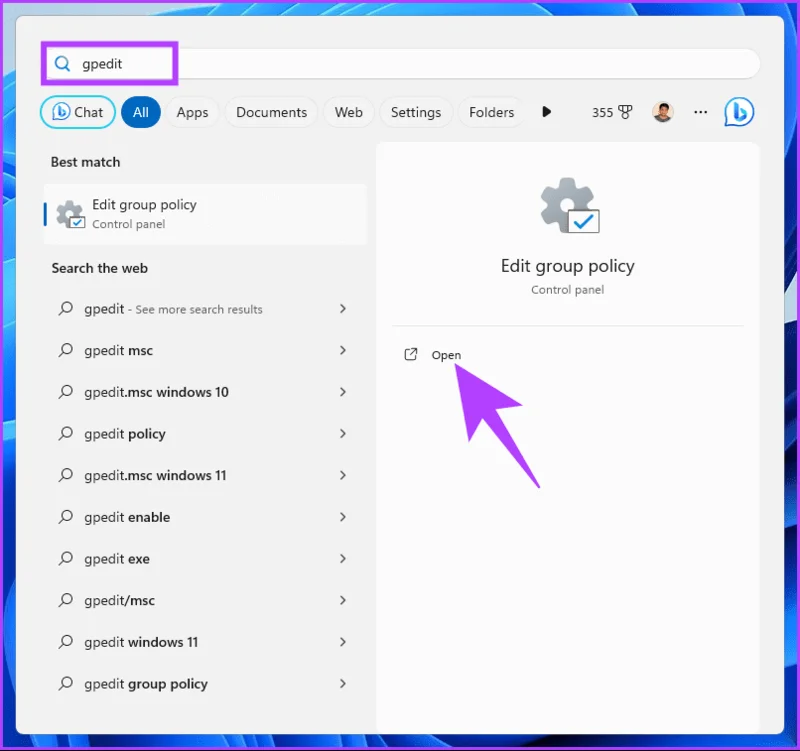Click search icon beside 'gpedit - See more'
The height and width of the screenshot is (751, 800).
point(65,309)
